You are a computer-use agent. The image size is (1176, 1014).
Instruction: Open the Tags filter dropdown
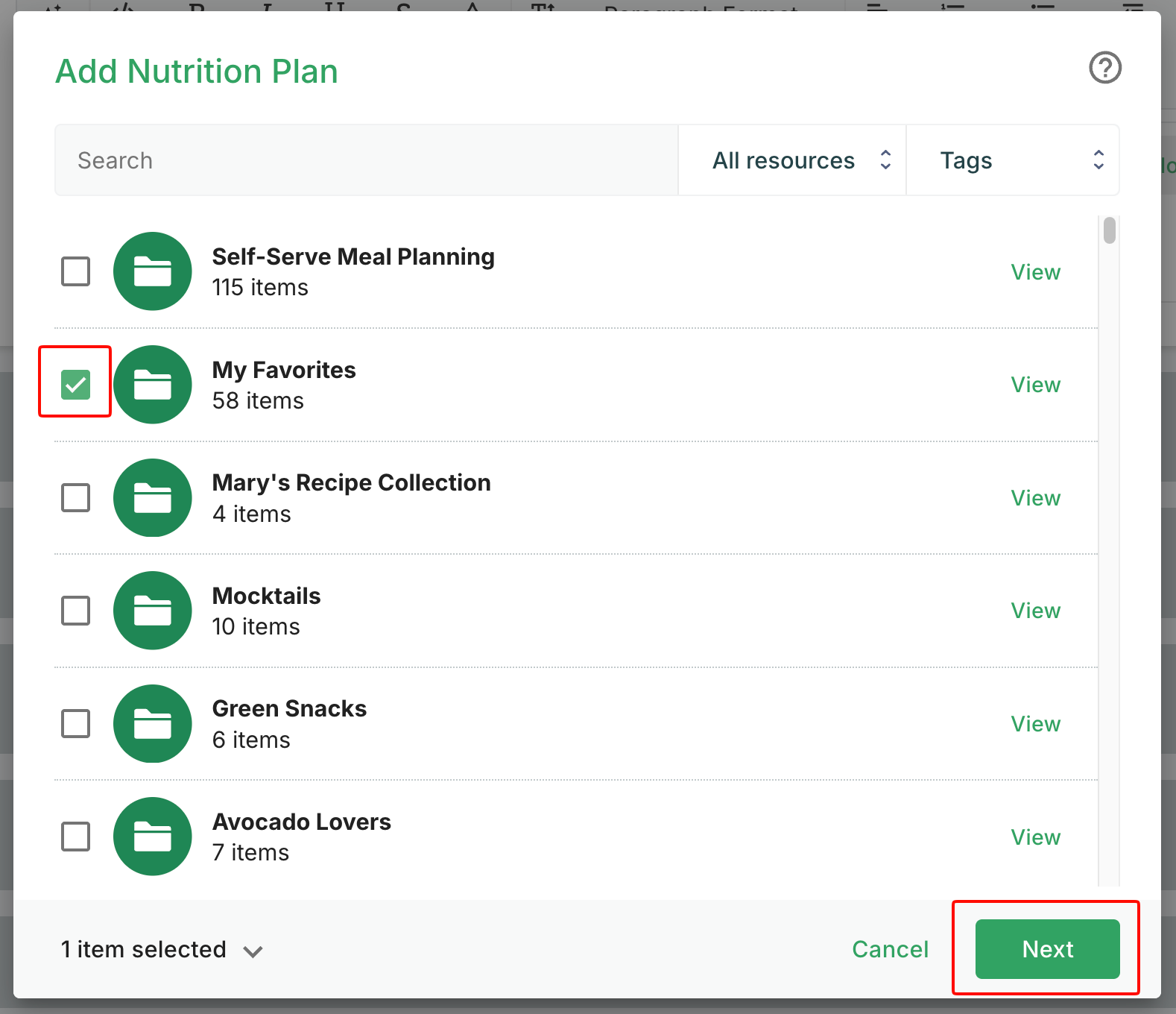(1013, 160)
